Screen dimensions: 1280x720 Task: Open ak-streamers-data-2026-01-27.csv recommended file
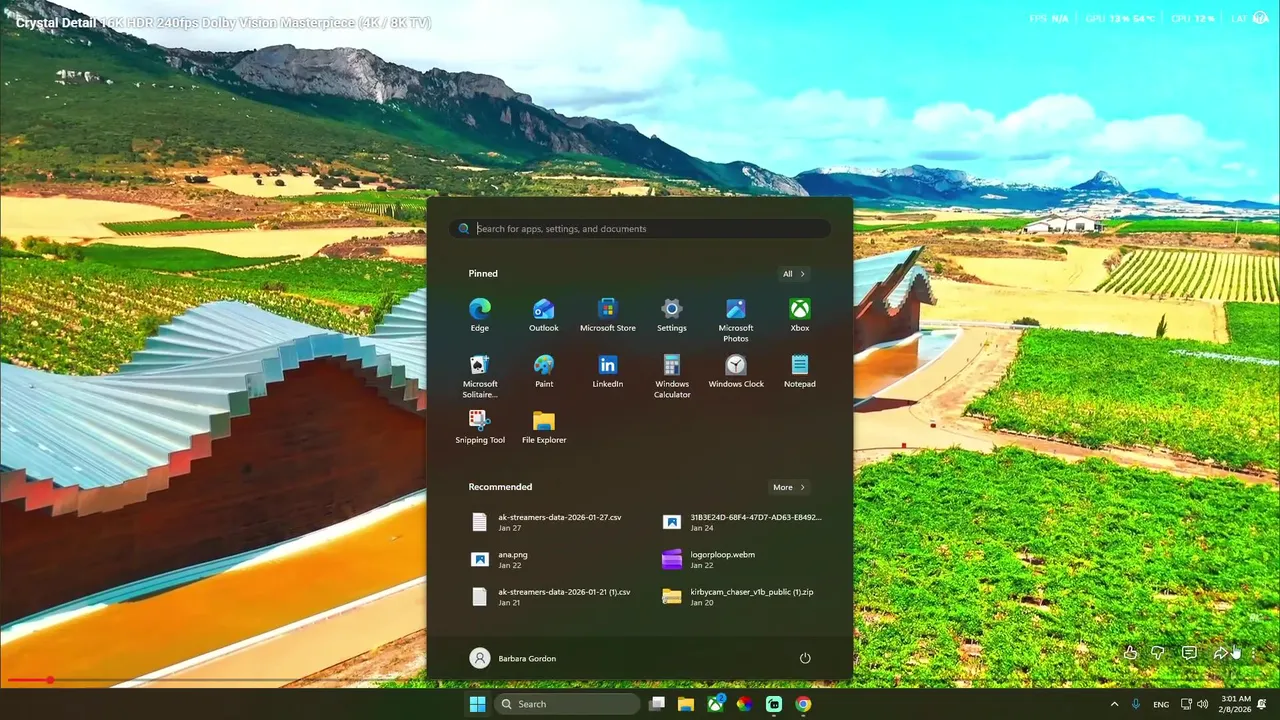coord(548,522)
